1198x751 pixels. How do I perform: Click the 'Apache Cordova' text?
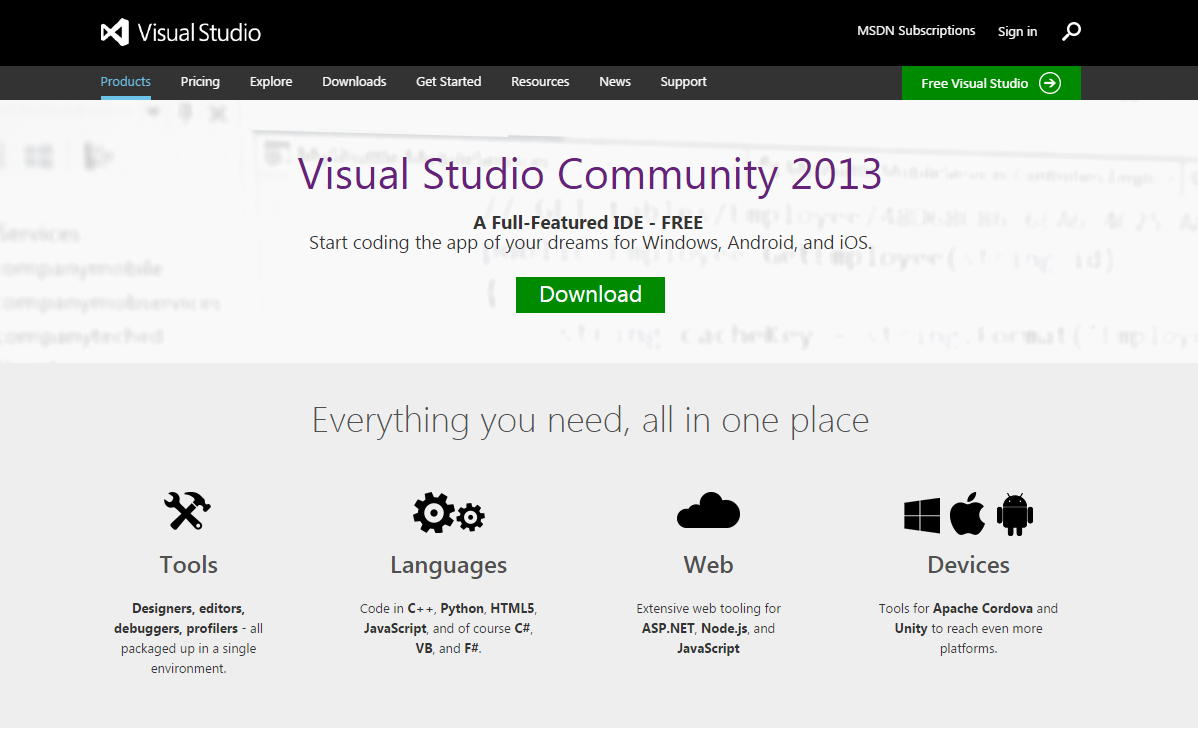pyautogui.click(x=983, y=608)
